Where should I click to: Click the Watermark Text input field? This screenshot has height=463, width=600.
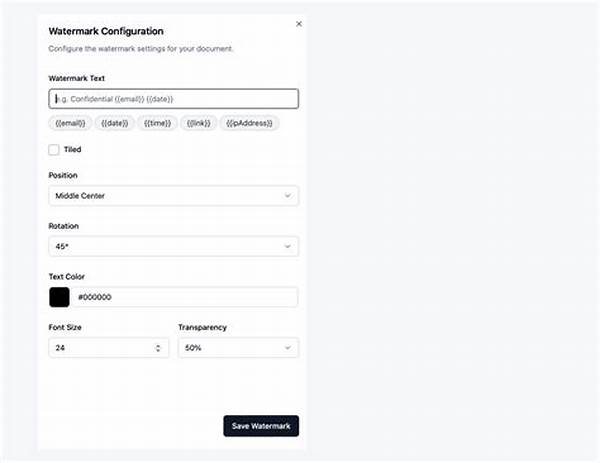[173, 99]
